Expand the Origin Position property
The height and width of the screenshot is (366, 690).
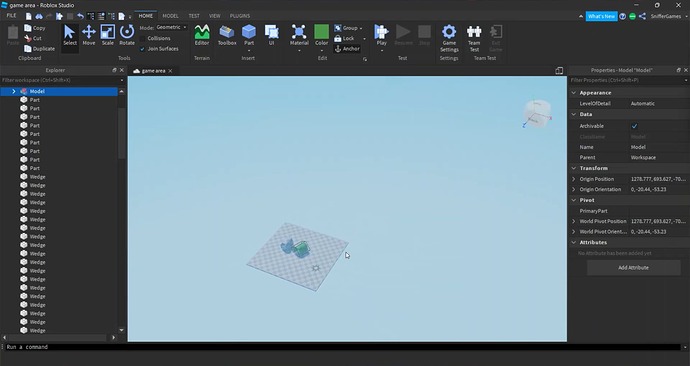pyautogui.click(x=573, y=179)
